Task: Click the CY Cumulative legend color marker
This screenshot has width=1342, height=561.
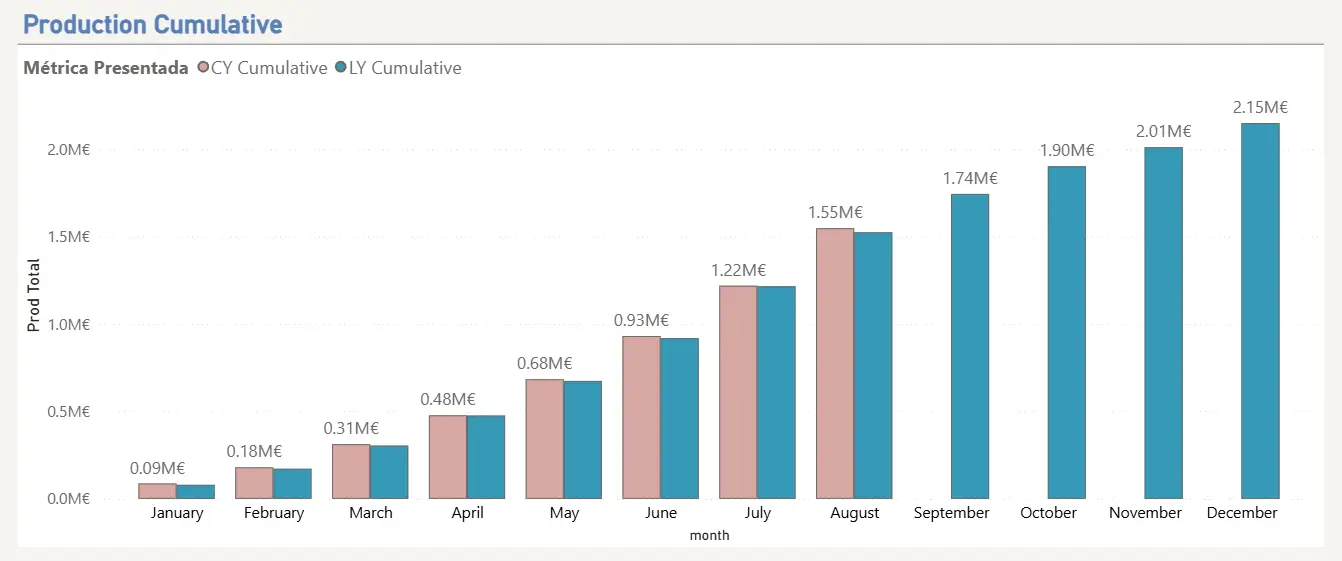Action: point(204,68)
